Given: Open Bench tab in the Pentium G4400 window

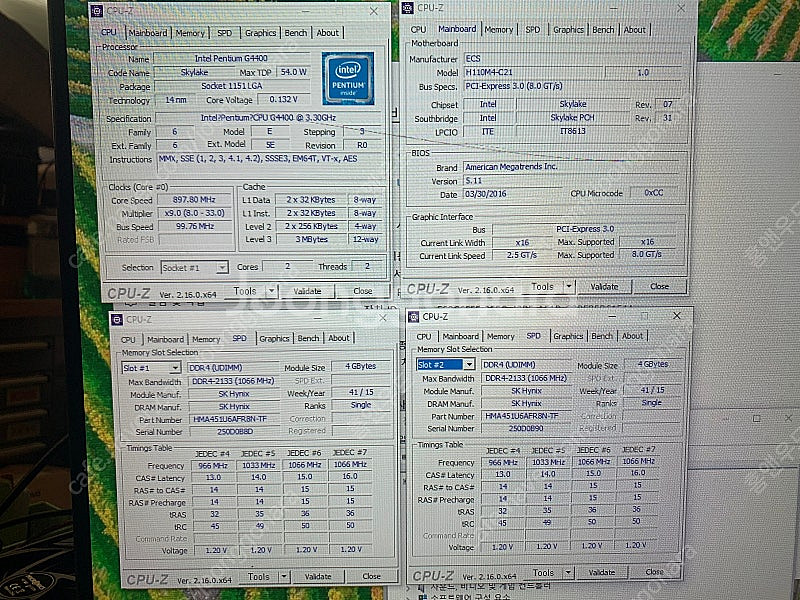Looking at the screenshot, I should click(x=296, y=33).
